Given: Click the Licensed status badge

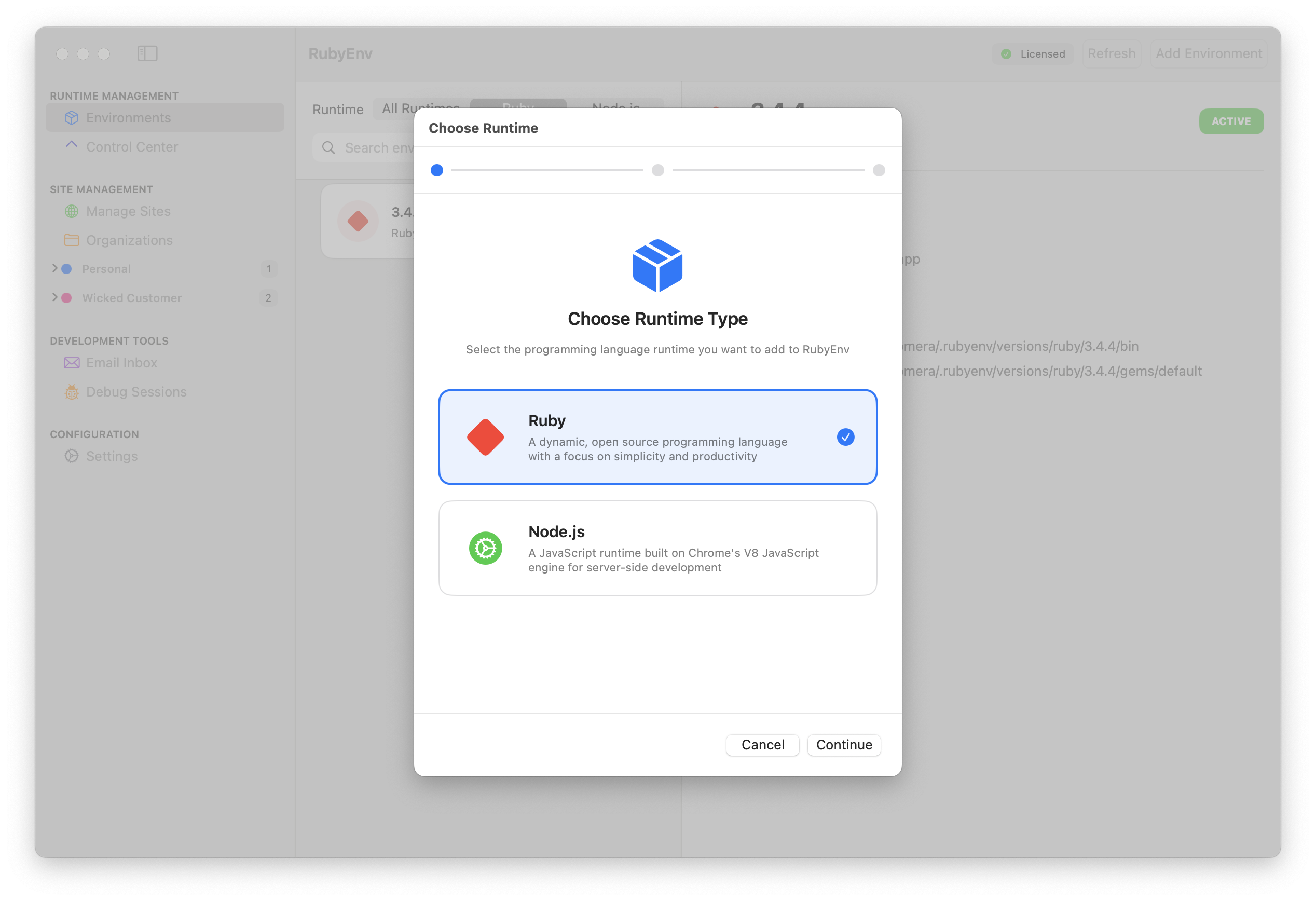Looking at the screenshot, I should coord(1032,54).
